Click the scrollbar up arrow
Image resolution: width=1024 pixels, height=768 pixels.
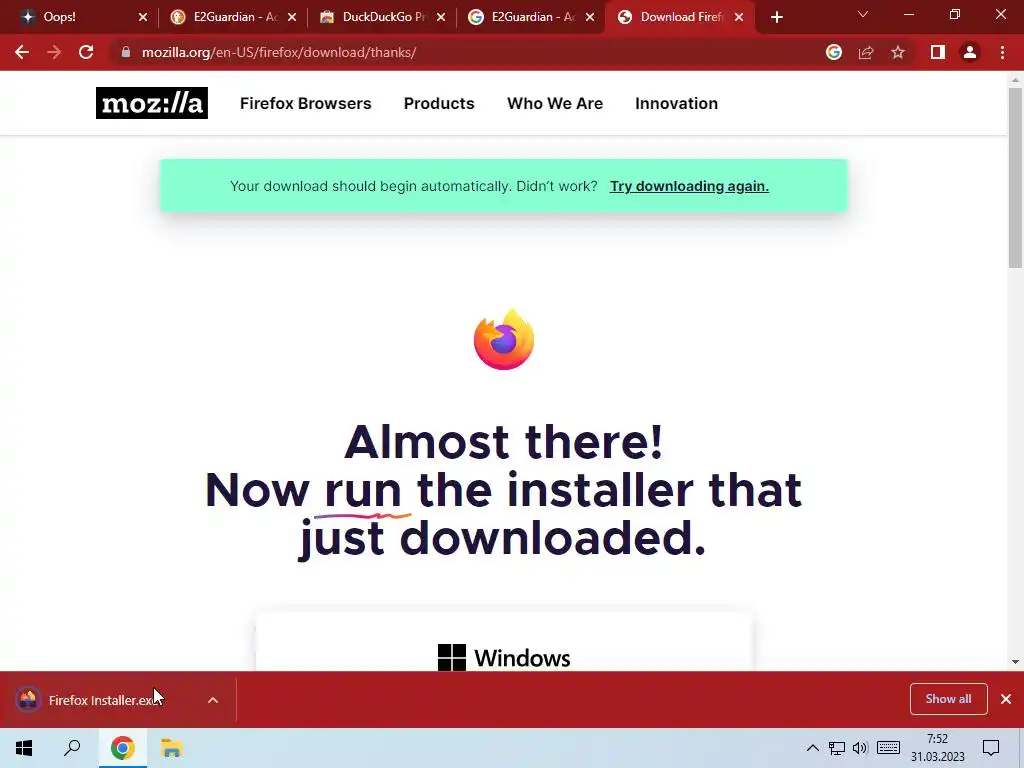pos(1015,80)
